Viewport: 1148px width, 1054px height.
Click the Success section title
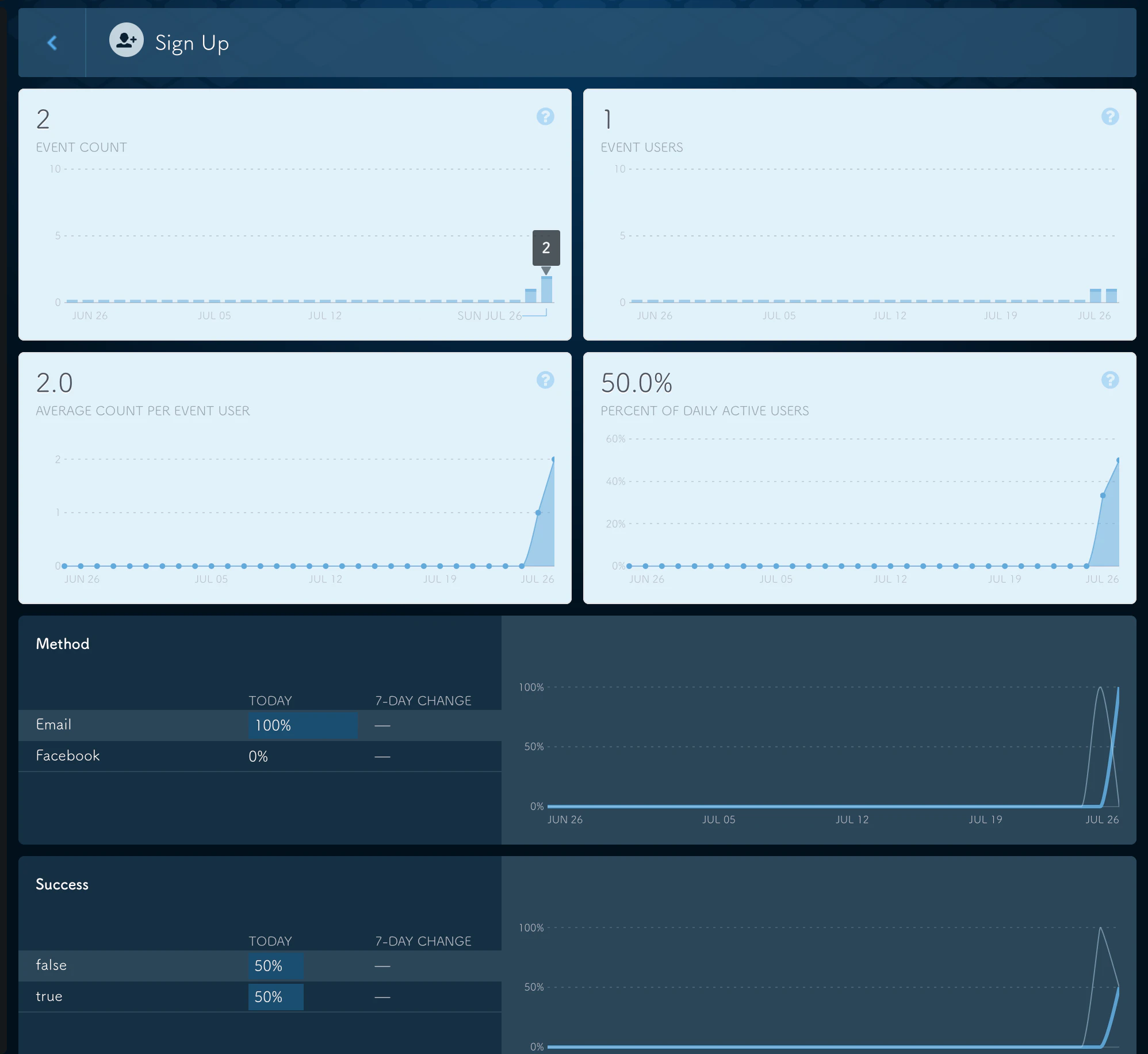(x=62, y=884)
